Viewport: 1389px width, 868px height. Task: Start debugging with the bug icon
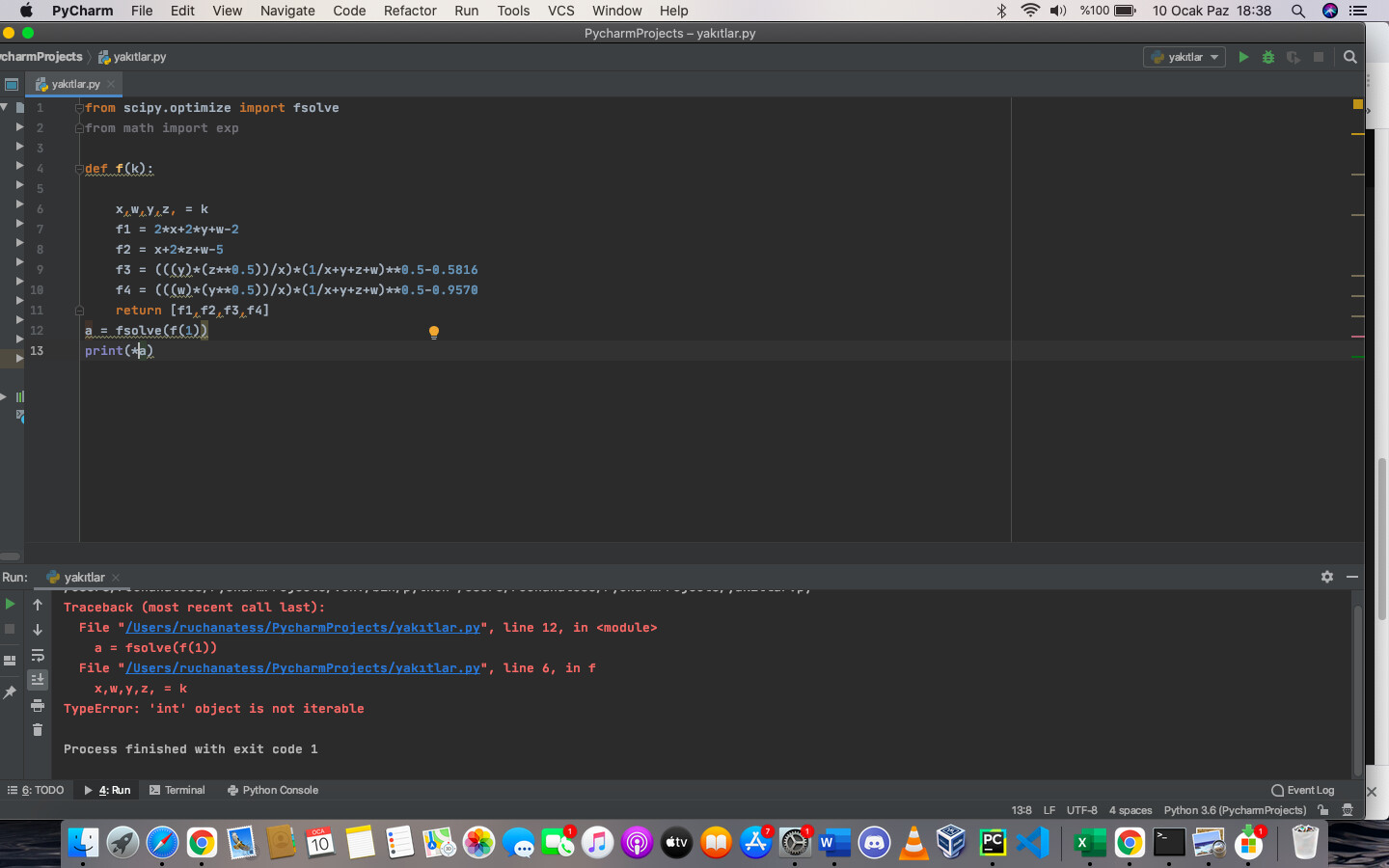[1268, 57]
